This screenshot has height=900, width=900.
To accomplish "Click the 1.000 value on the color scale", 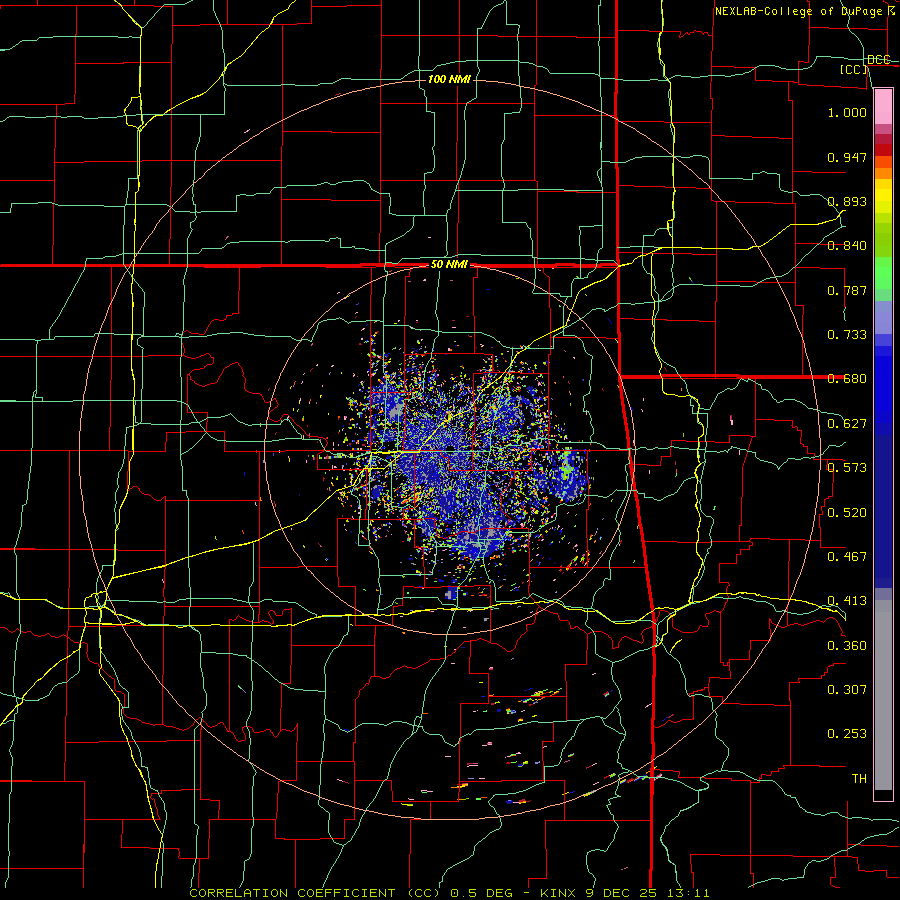I will pos(847,112).
